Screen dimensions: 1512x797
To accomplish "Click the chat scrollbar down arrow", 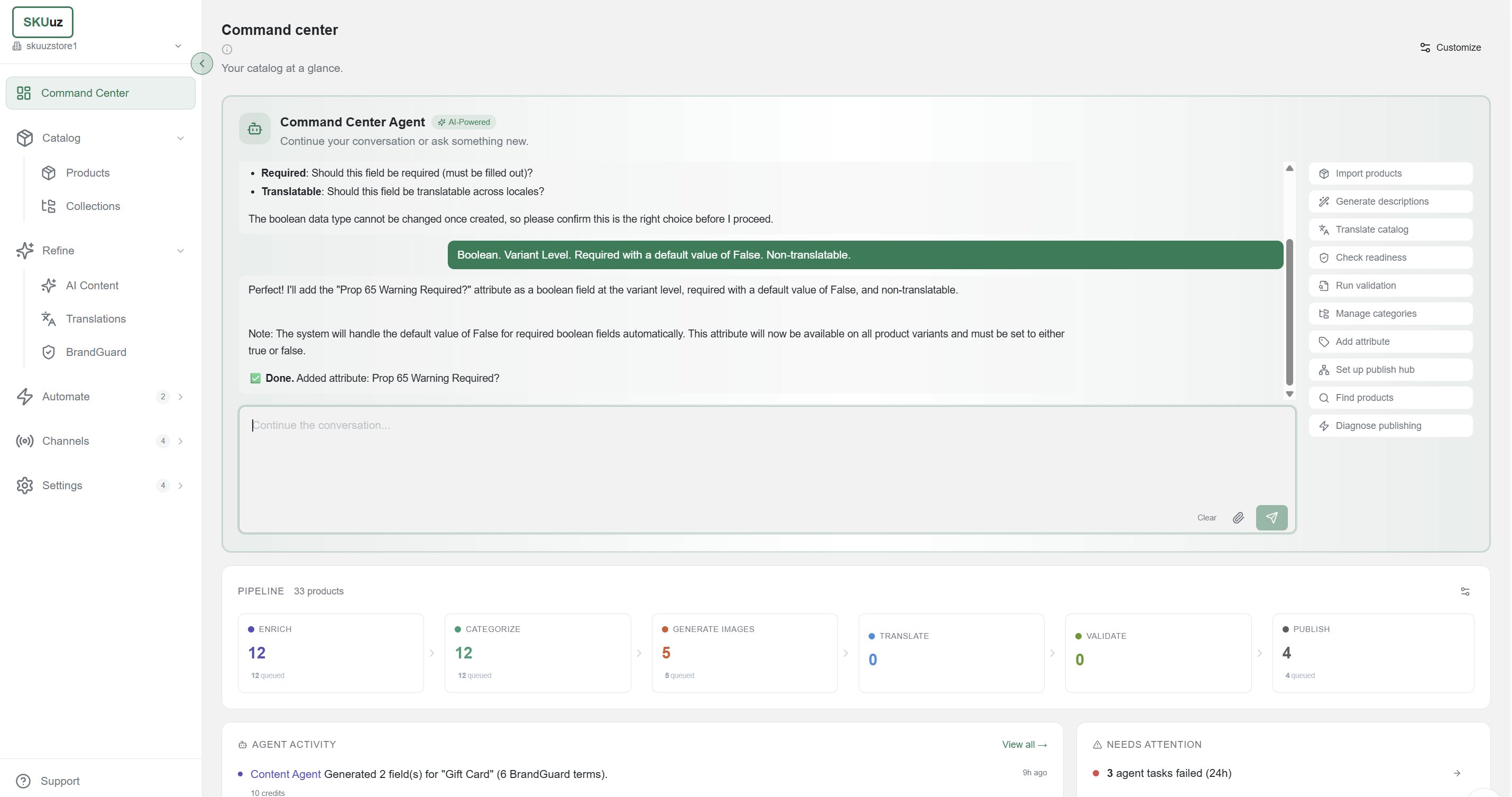I will click(x=1289, y=394).
